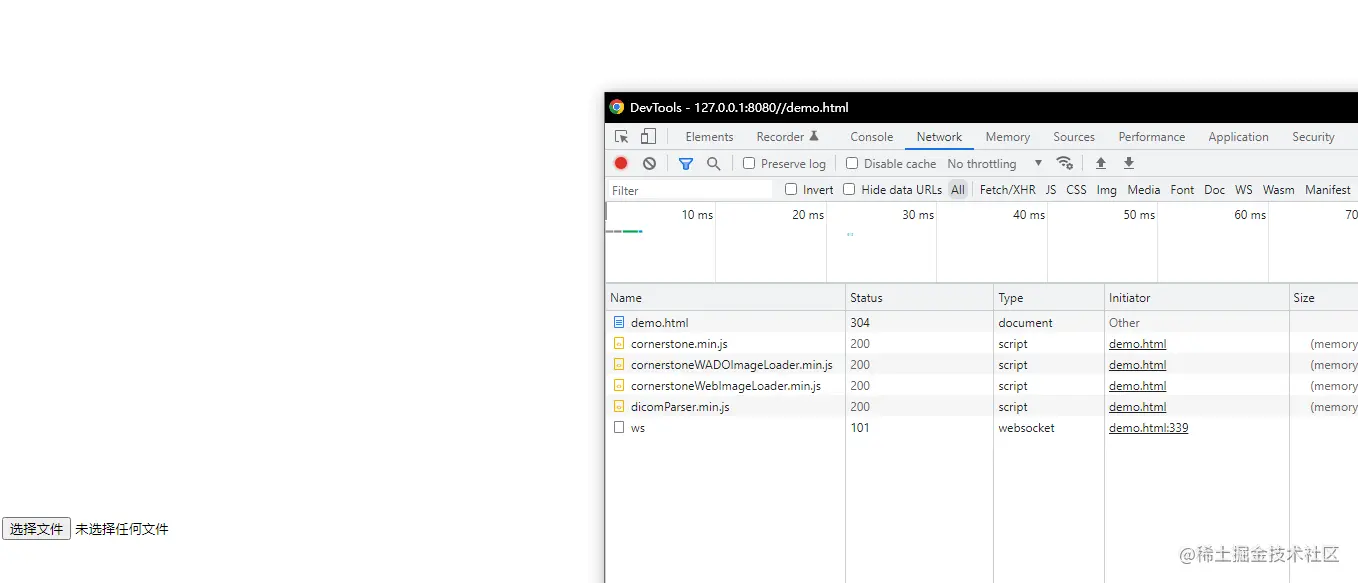Open network search magnifier
Image resolution: width=1358 pixels, height=583 pixels.
(x=714, y=163)
